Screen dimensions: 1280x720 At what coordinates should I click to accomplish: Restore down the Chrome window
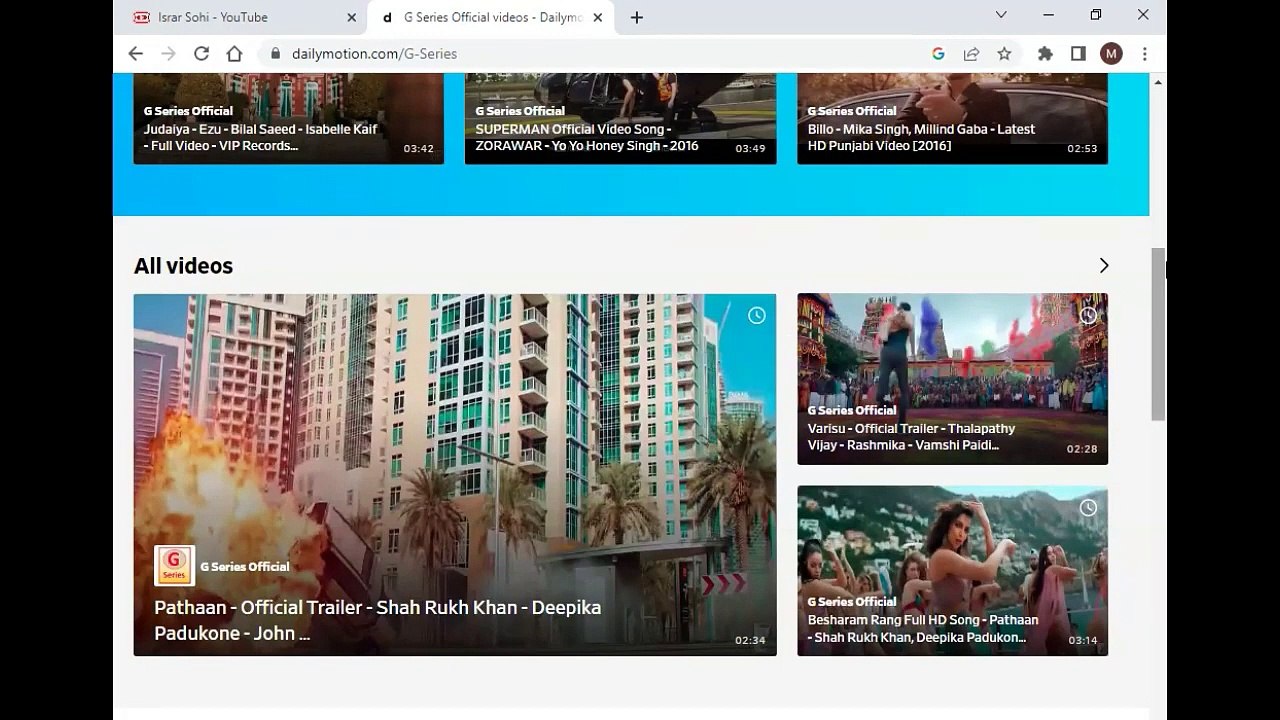tap(1096, 15)
